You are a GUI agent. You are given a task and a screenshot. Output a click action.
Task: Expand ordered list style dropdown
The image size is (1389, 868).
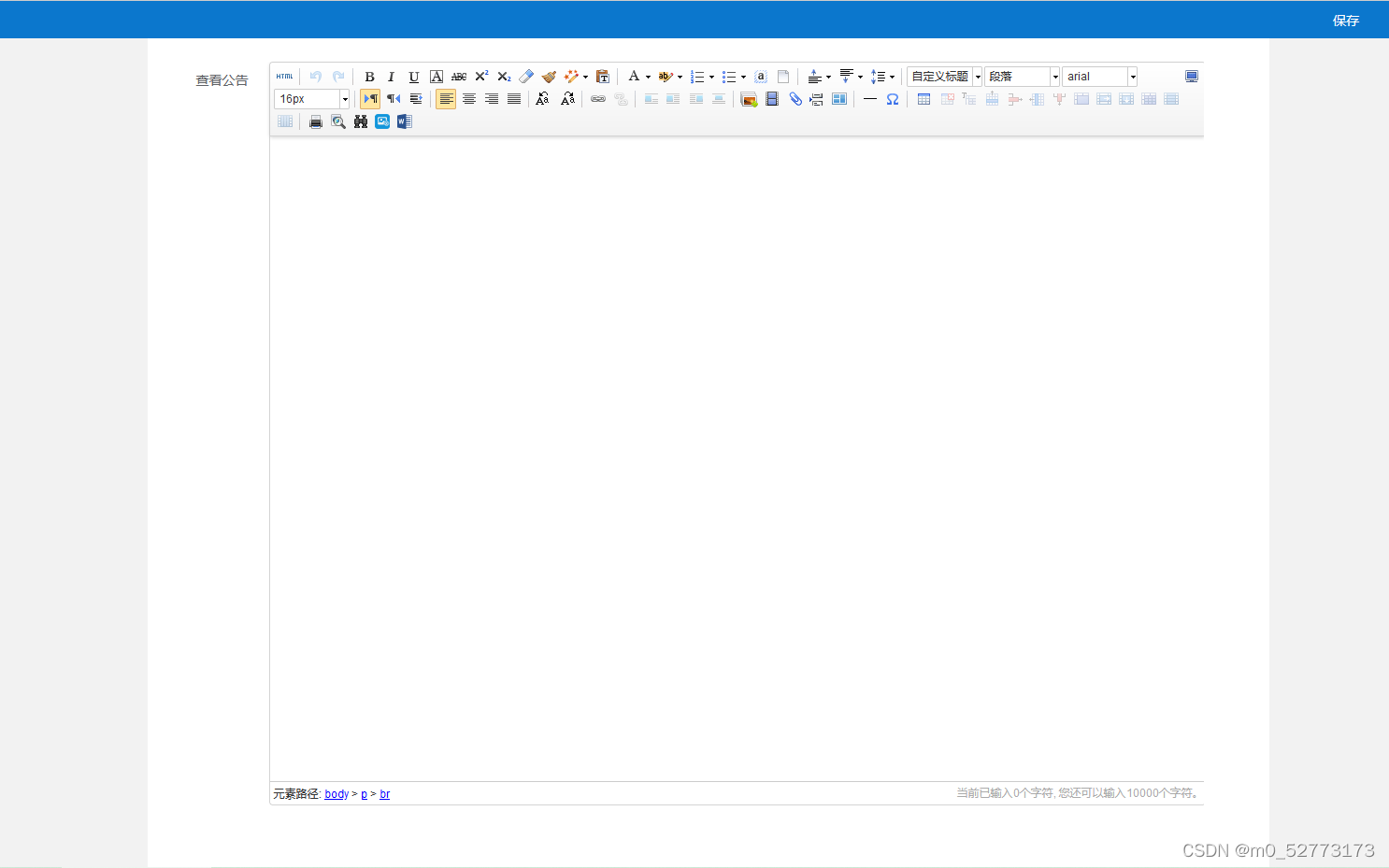coord(711,77)
